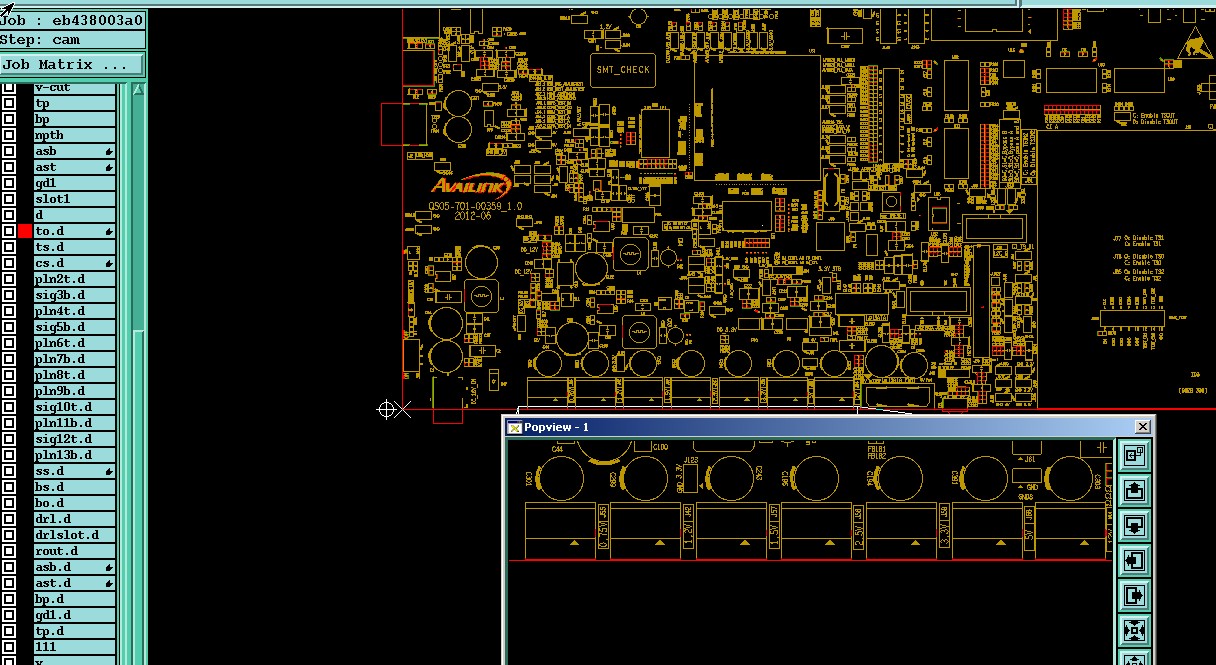The image size is (1216, 665).
Task: Check the box for layer sig3b.d
Action: [9, 295]
